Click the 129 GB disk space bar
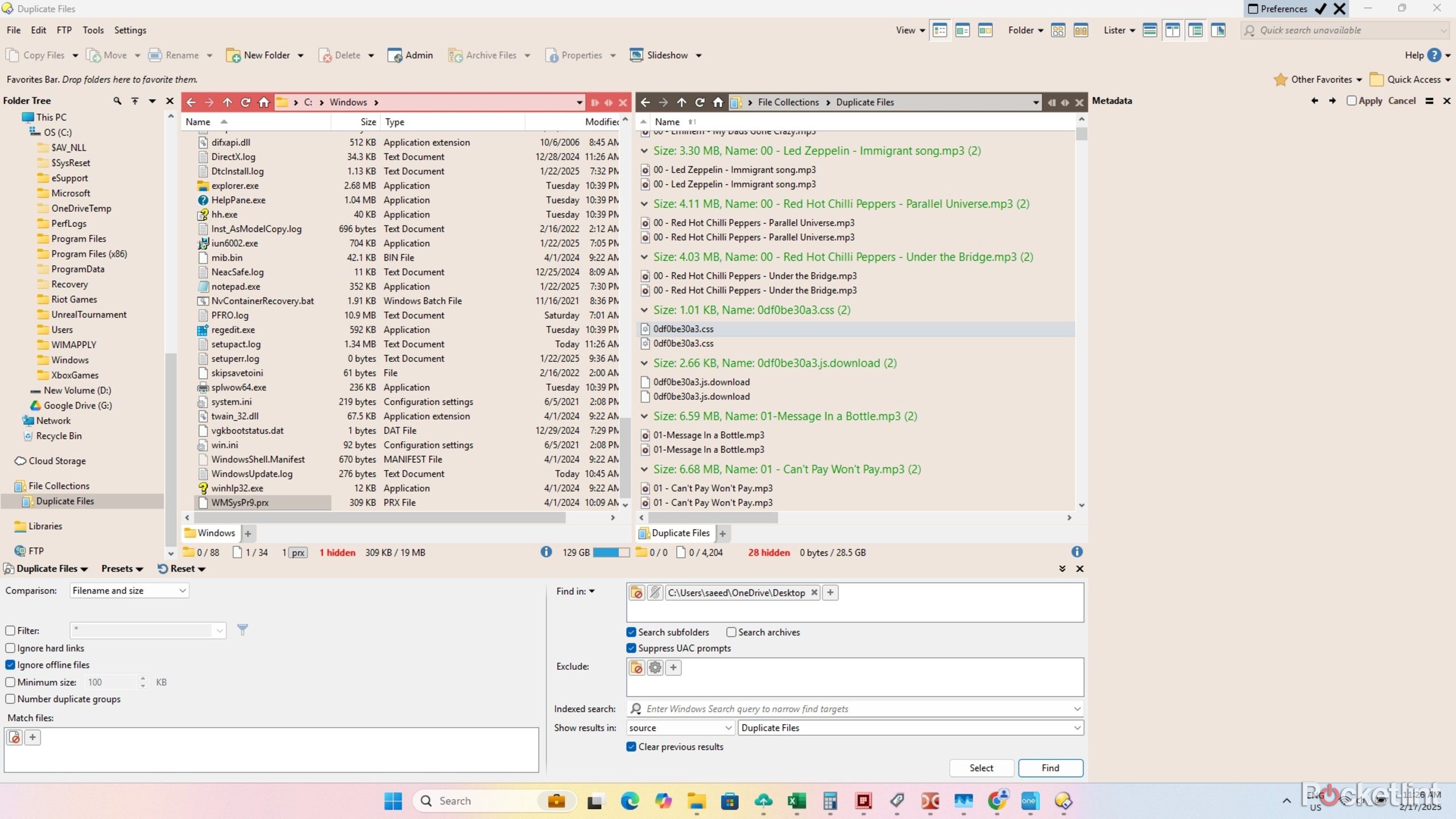 611,552
